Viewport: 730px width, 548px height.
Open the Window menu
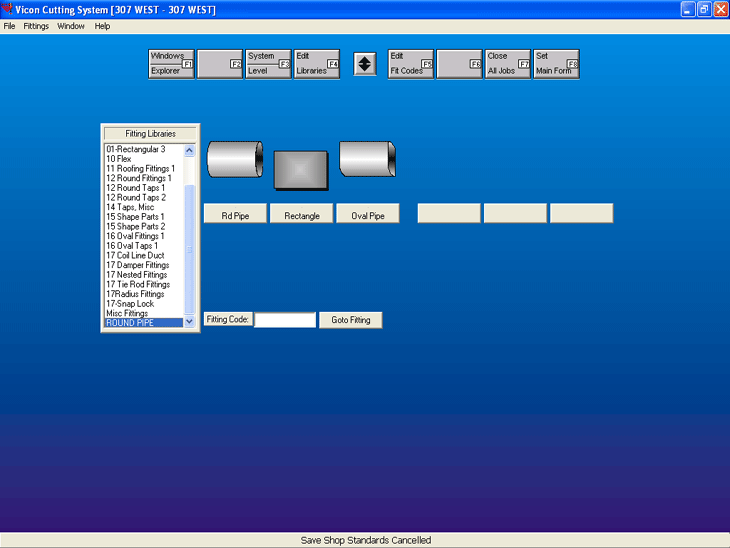tap(71, 26)
